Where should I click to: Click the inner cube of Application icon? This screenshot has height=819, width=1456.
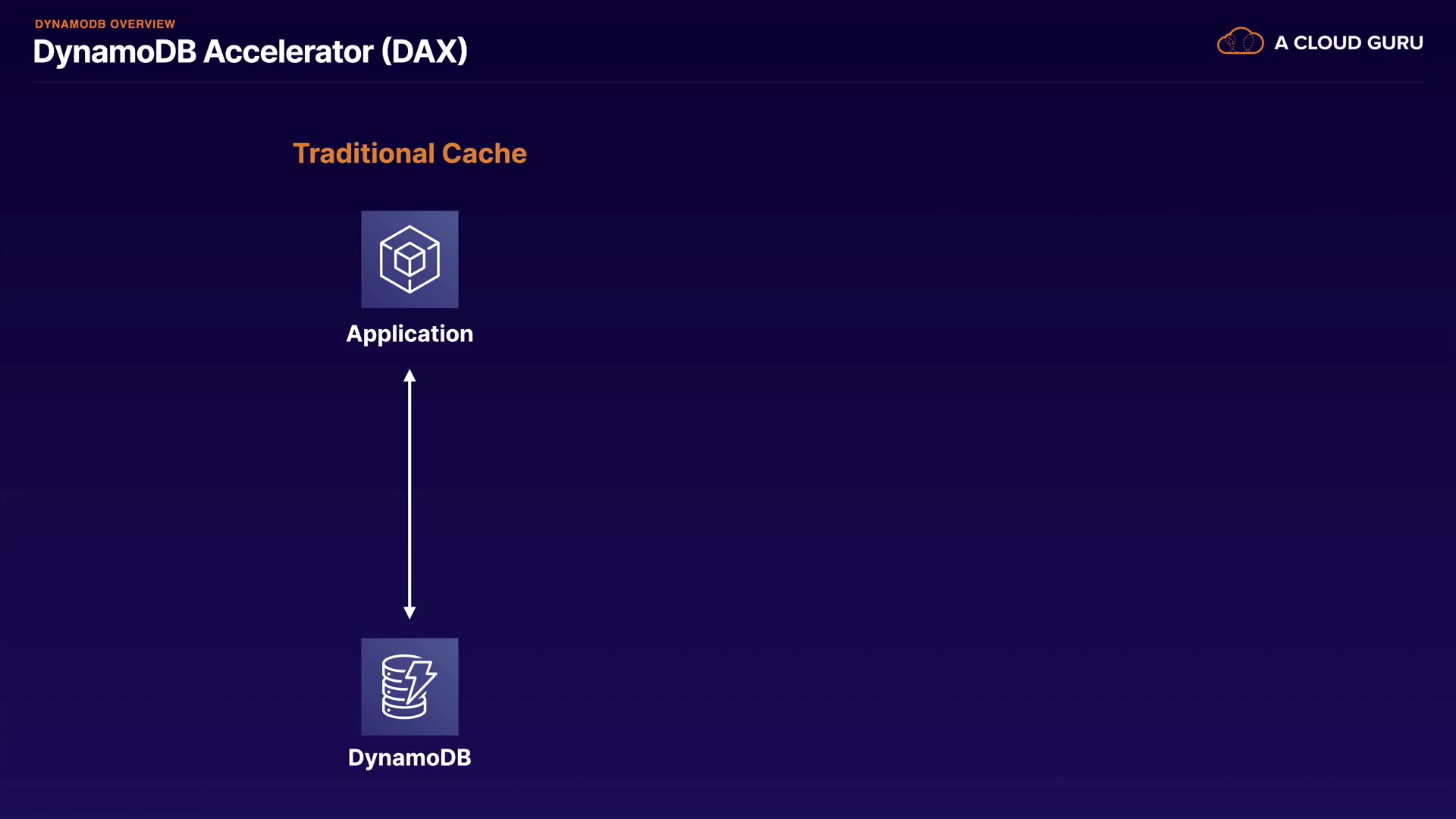pos(409,259)
